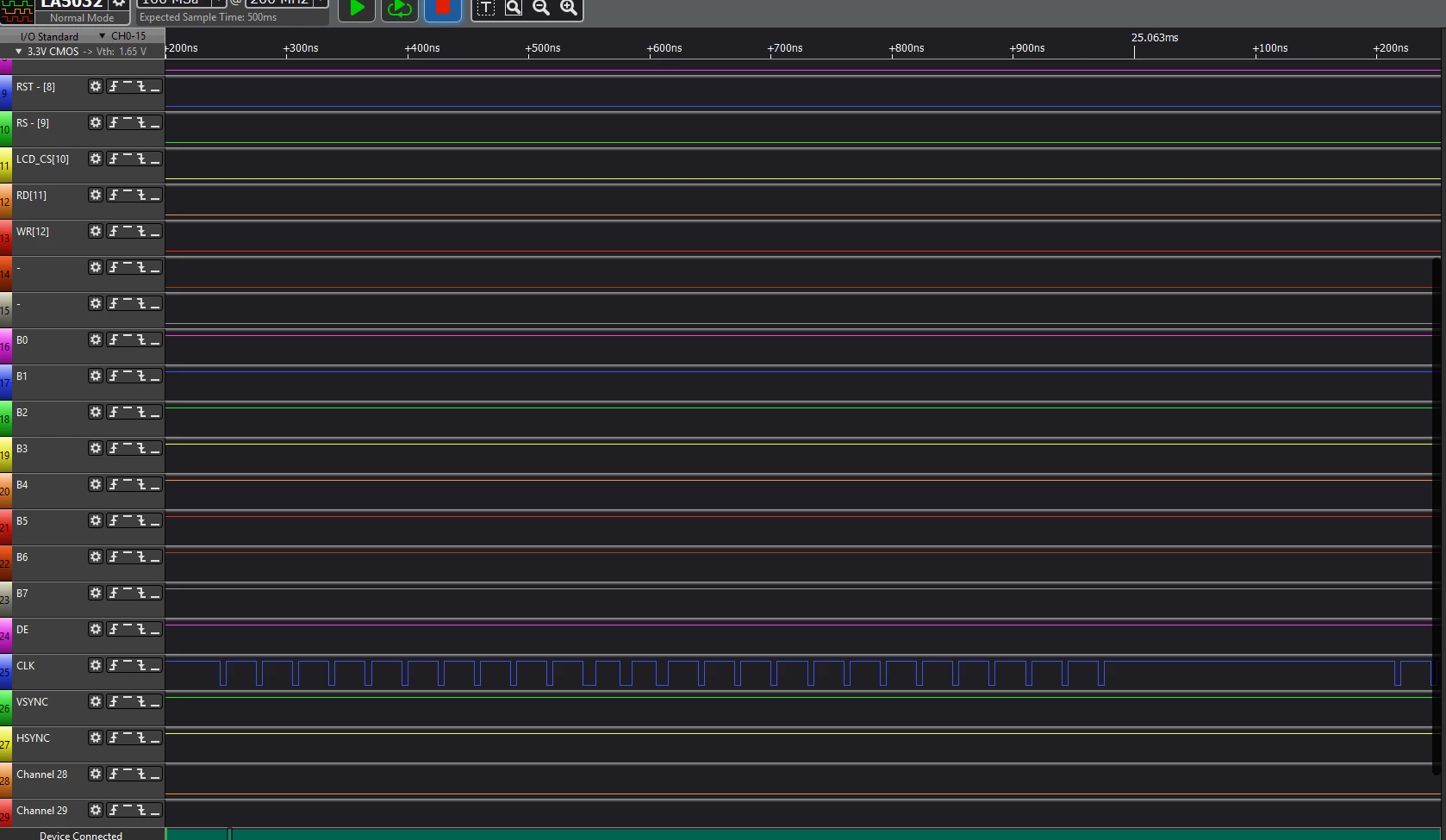Click the zoom-to-fit magnifier icon
1446x840 pixels.
(x=514, y=8)
